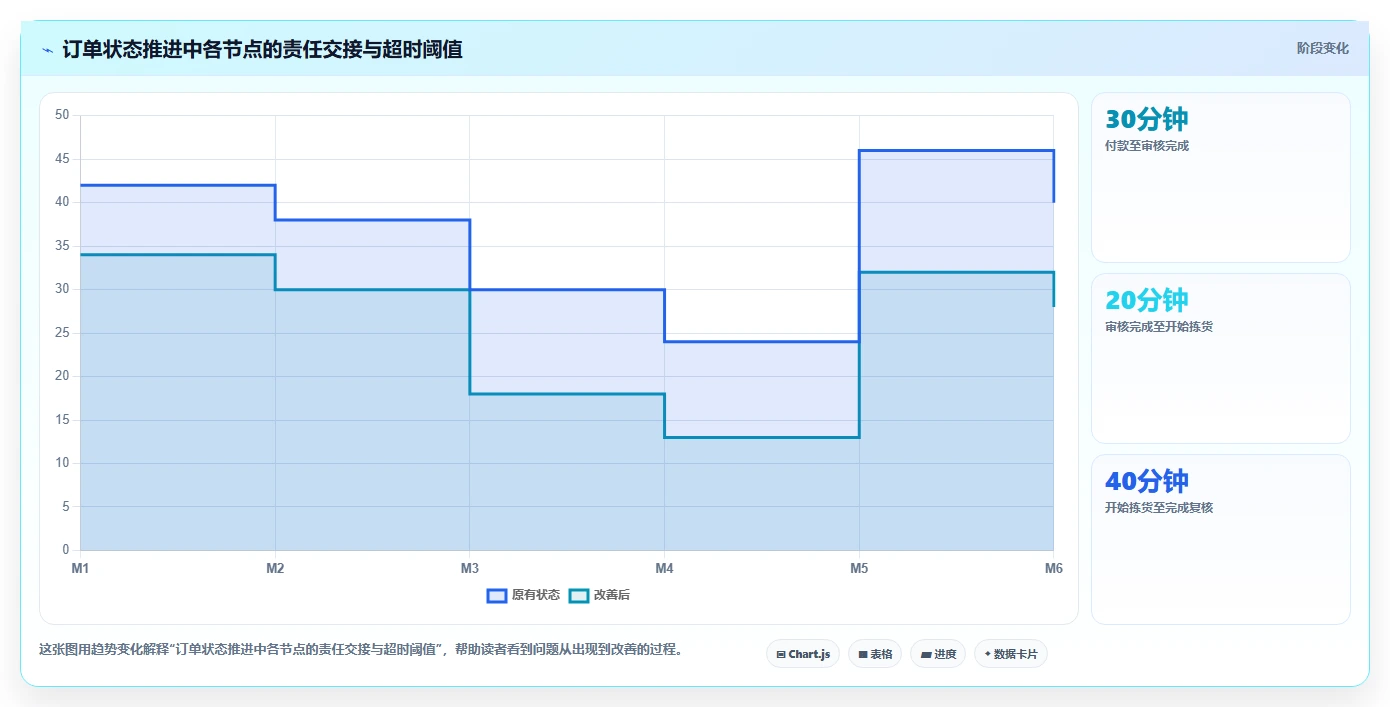Click the 订单状态推进 chart title text
Screen dimensions: 1390x707
263,49
